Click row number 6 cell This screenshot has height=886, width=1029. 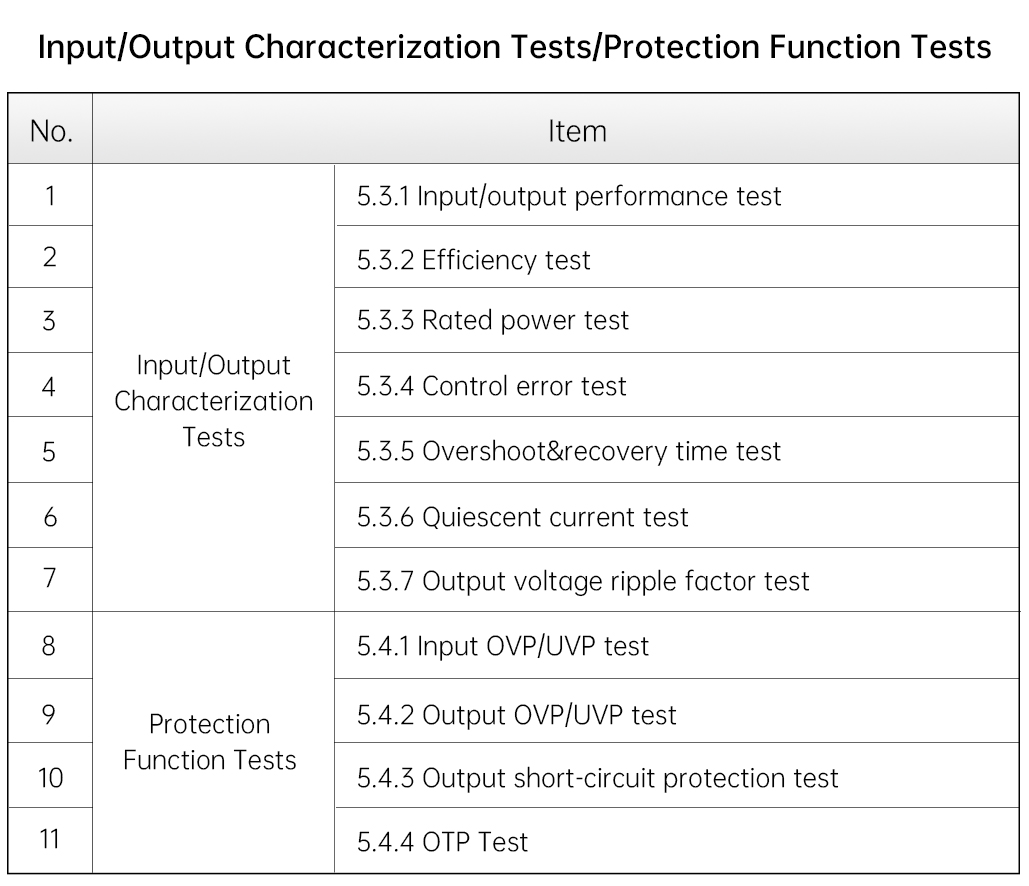point(50,516)
